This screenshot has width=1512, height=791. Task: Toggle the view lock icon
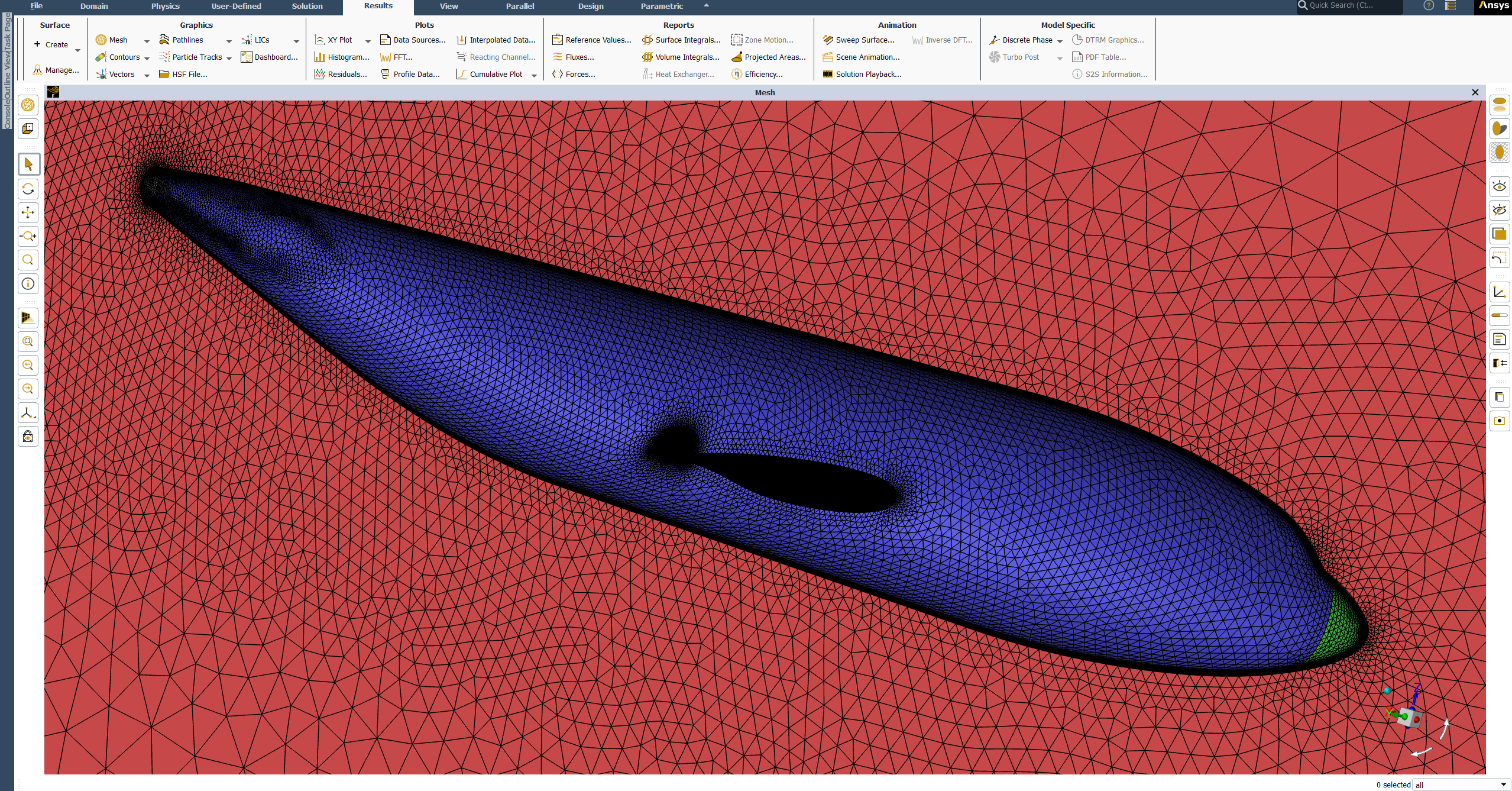coord(28,436)
